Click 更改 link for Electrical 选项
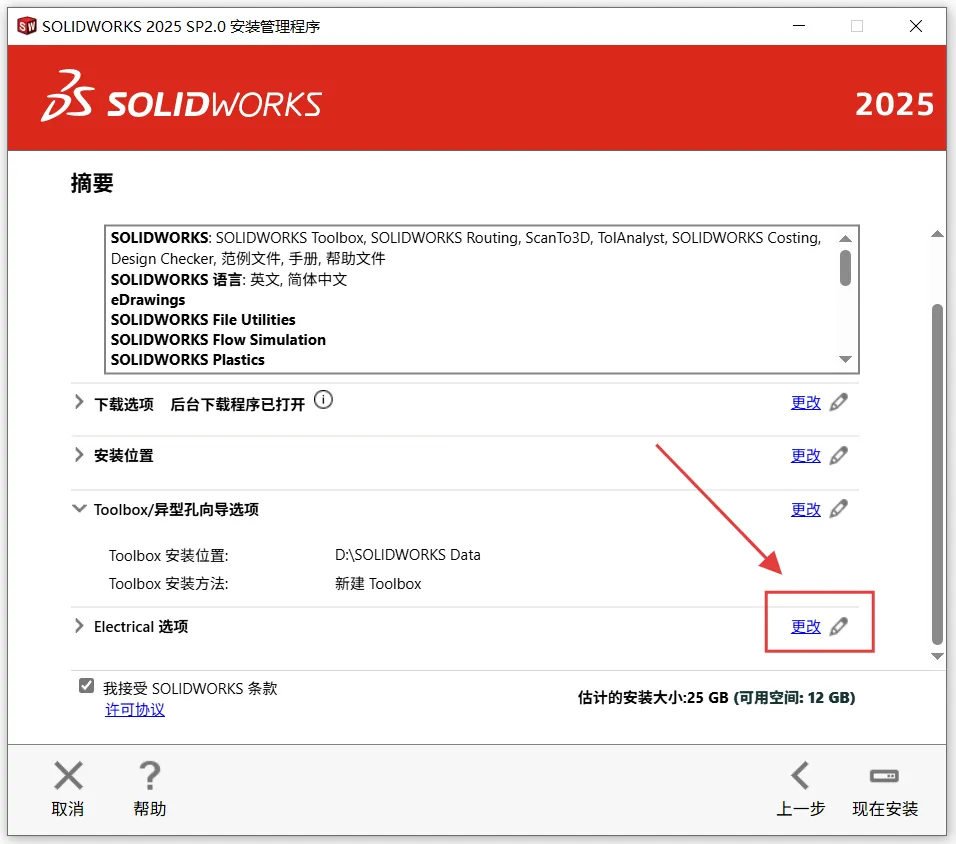 pyautogui.click(x=805, y=627)
